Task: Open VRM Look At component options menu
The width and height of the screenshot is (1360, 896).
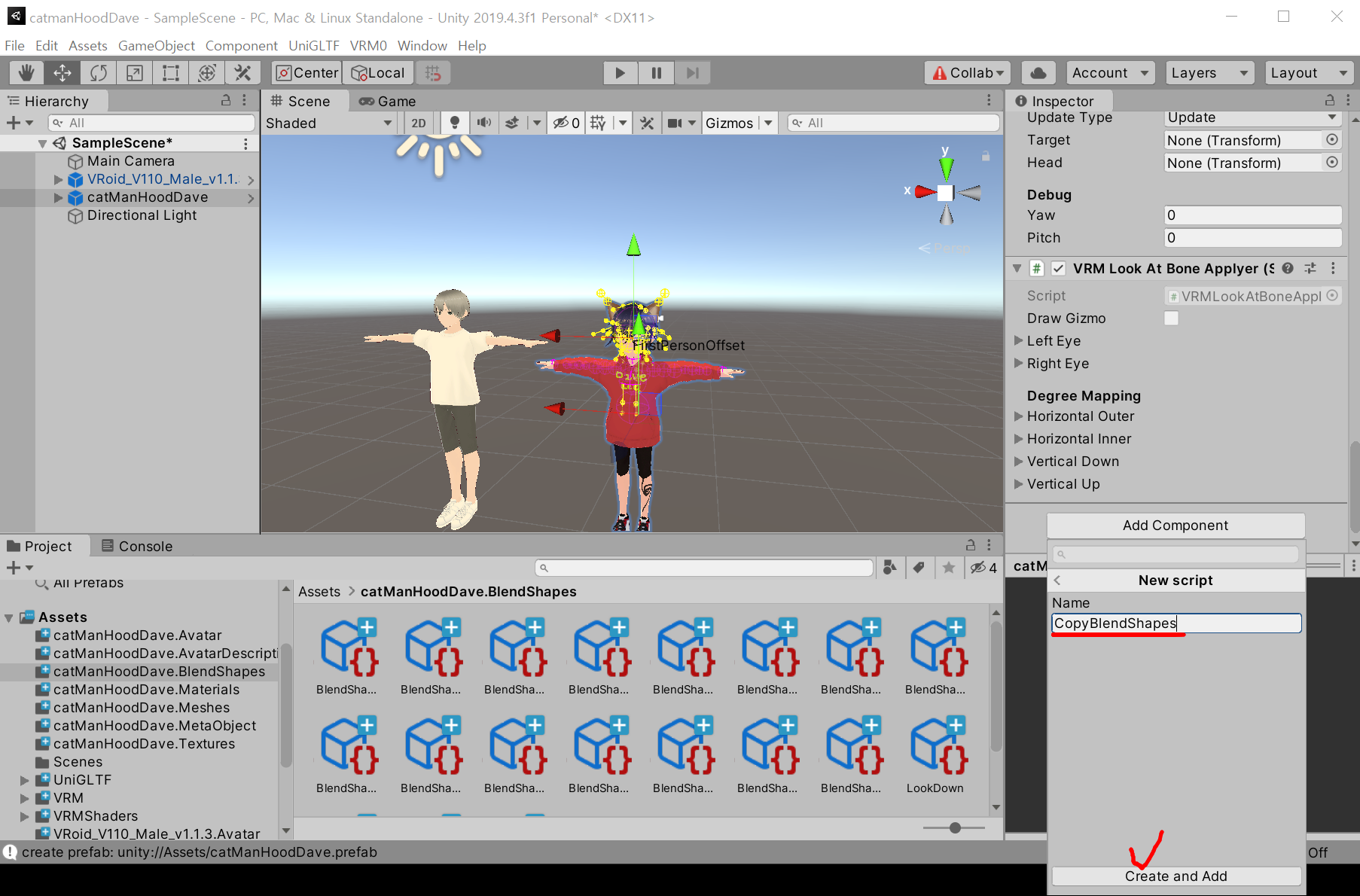Action: click(1333, 268)
